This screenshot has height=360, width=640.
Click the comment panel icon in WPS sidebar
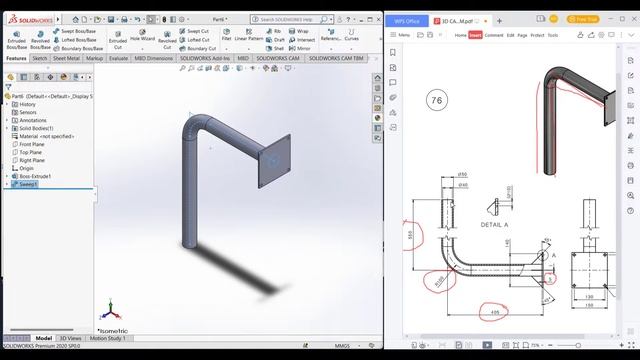393,82
